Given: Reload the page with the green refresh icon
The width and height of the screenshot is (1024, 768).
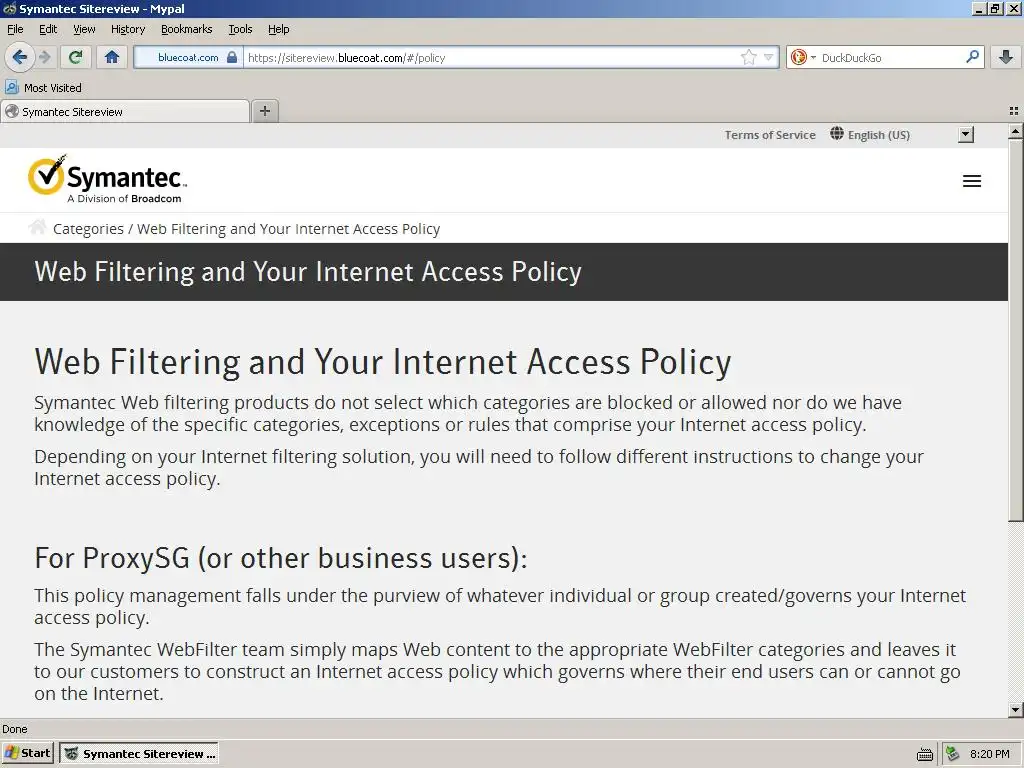Looking at the screenshot, I should click(x=75, y=57).
